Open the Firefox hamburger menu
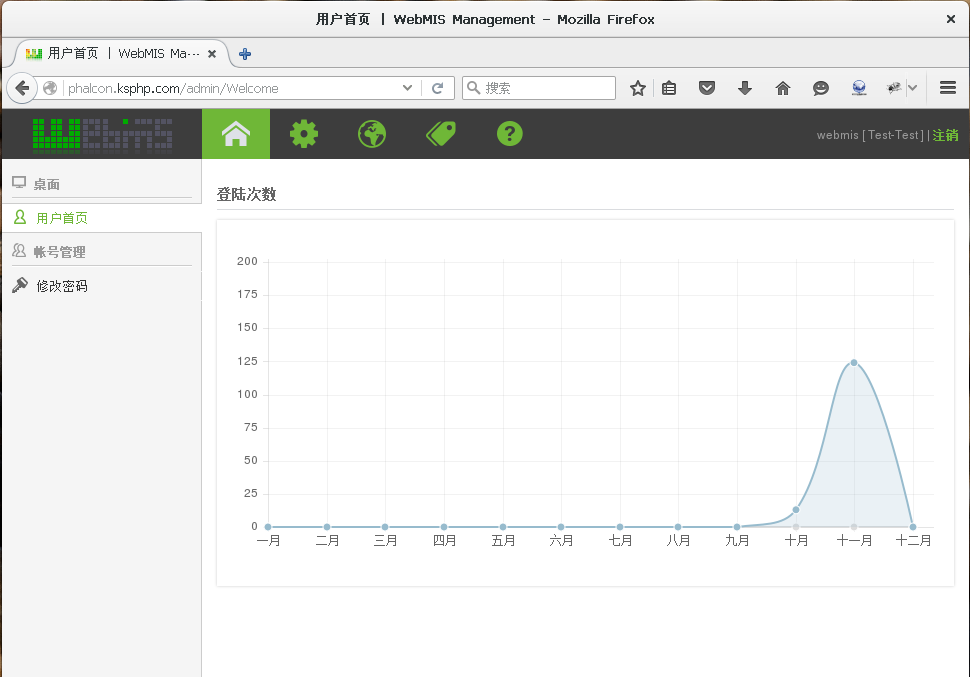Image resolution: width=970 pixels, height=677 pixels. pos(948,88)
